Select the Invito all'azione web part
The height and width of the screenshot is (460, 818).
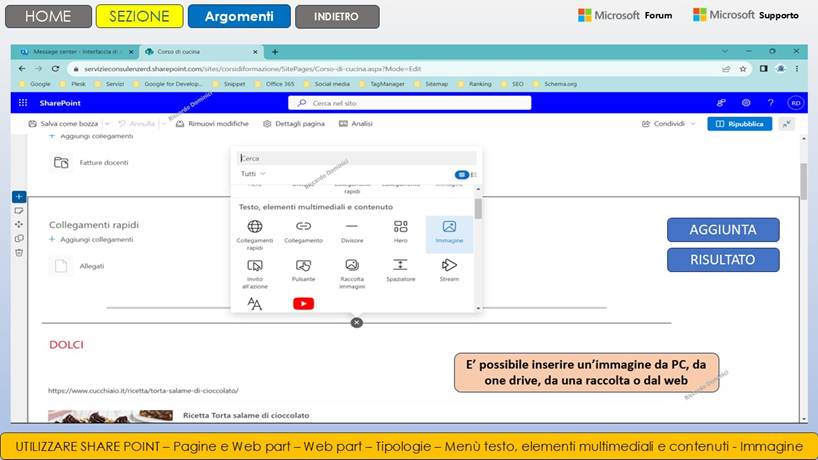pyautogui.click(x=255, y=274)
